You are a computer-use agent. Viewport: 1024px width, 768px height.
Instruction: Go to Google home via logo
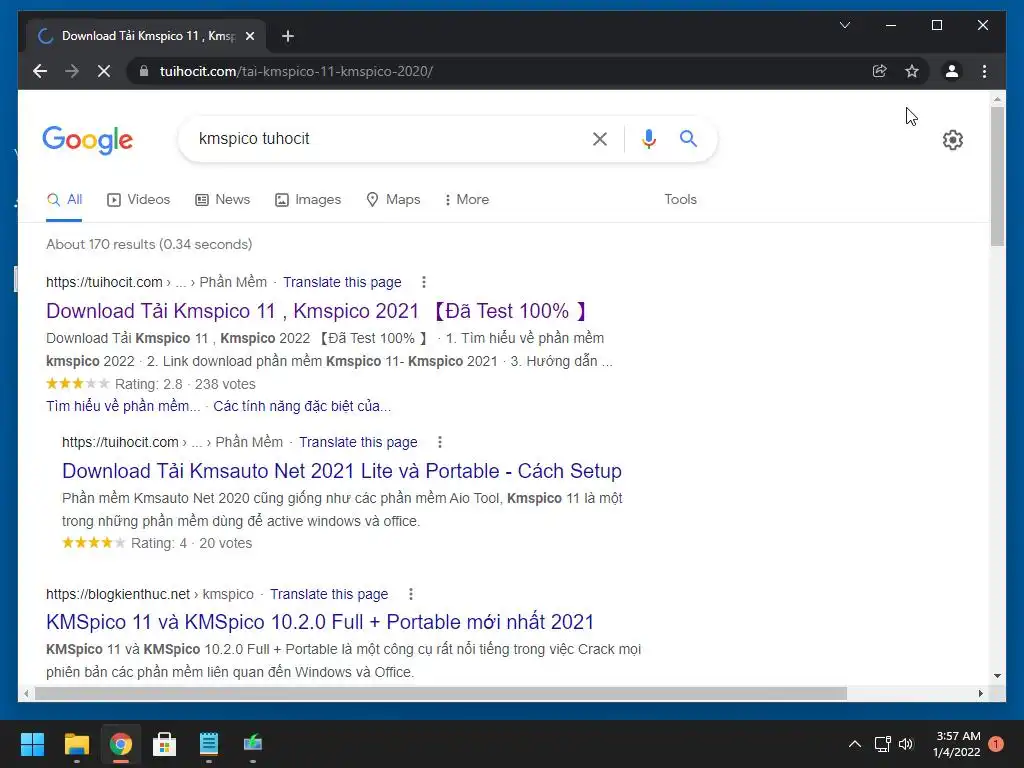(x=88, y=140)
